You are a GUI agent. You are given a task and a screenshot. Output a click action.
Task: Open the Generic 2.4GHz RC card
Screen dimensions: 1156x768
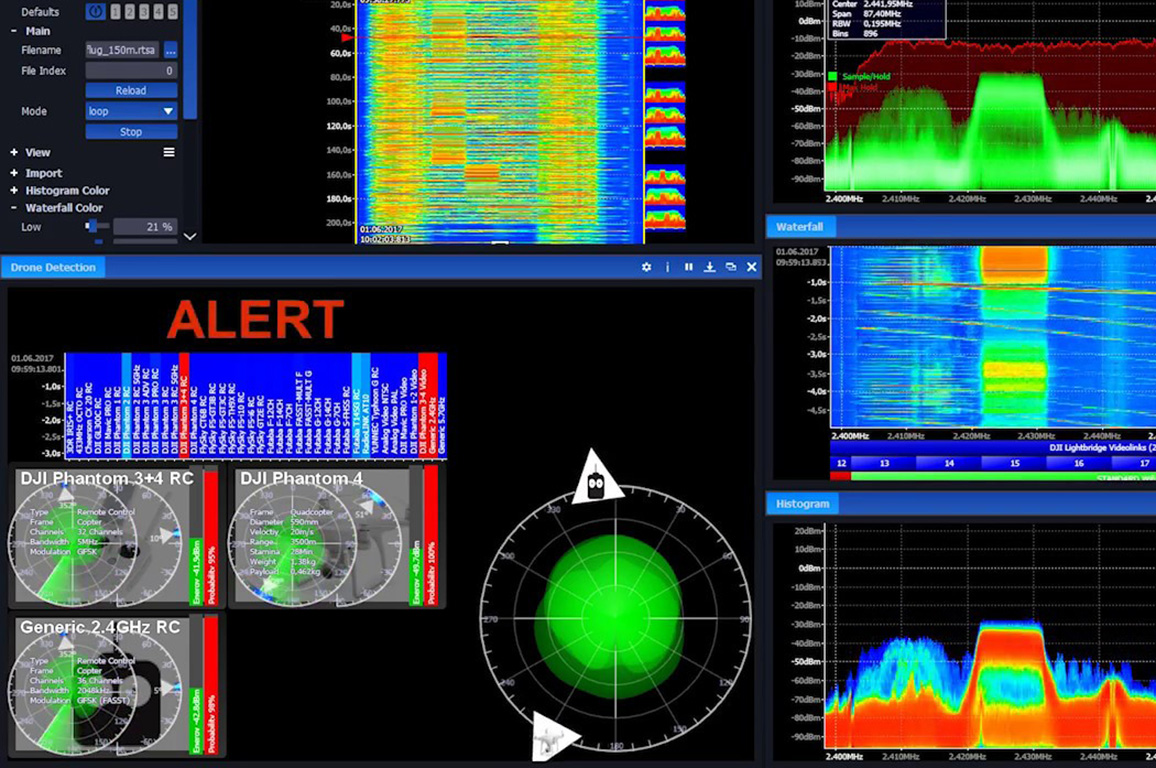coord(115,685)
